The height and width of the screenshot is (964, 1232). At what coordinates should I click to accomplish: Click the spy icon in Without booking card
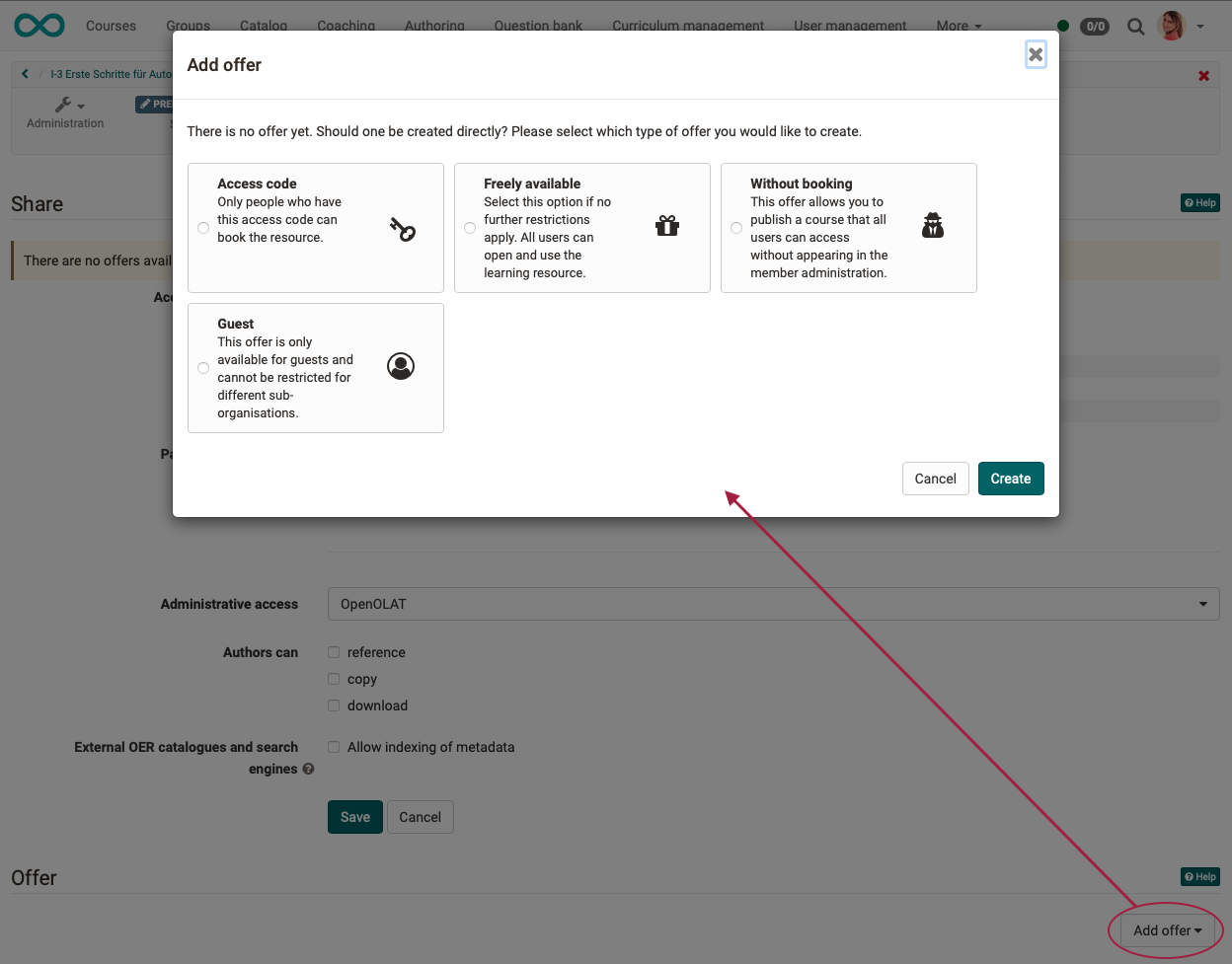click(933, 226)
